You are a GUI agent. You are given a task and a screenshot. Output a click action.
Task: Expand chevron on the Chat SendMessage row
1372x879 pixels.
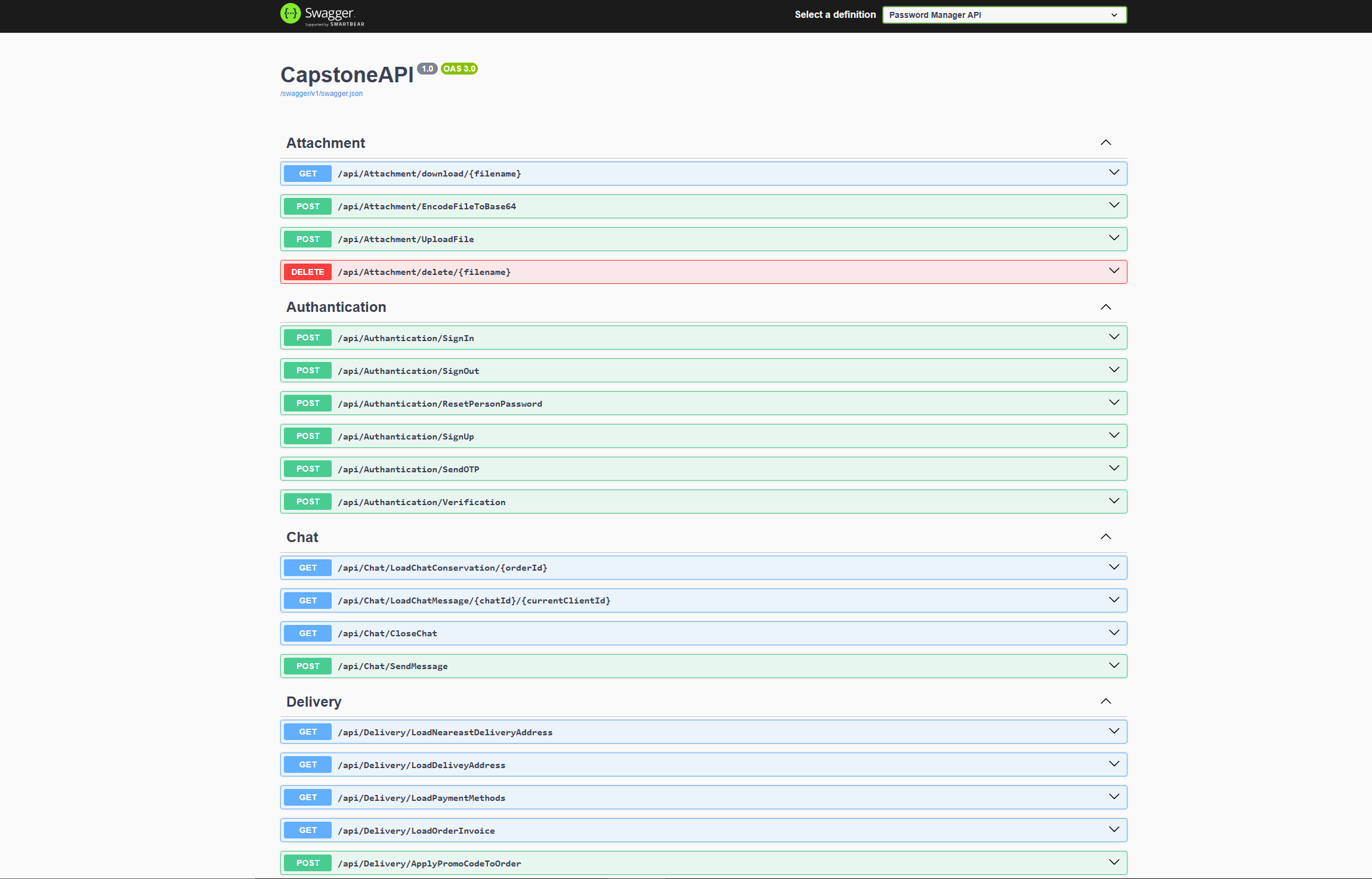pos(1114,666)
